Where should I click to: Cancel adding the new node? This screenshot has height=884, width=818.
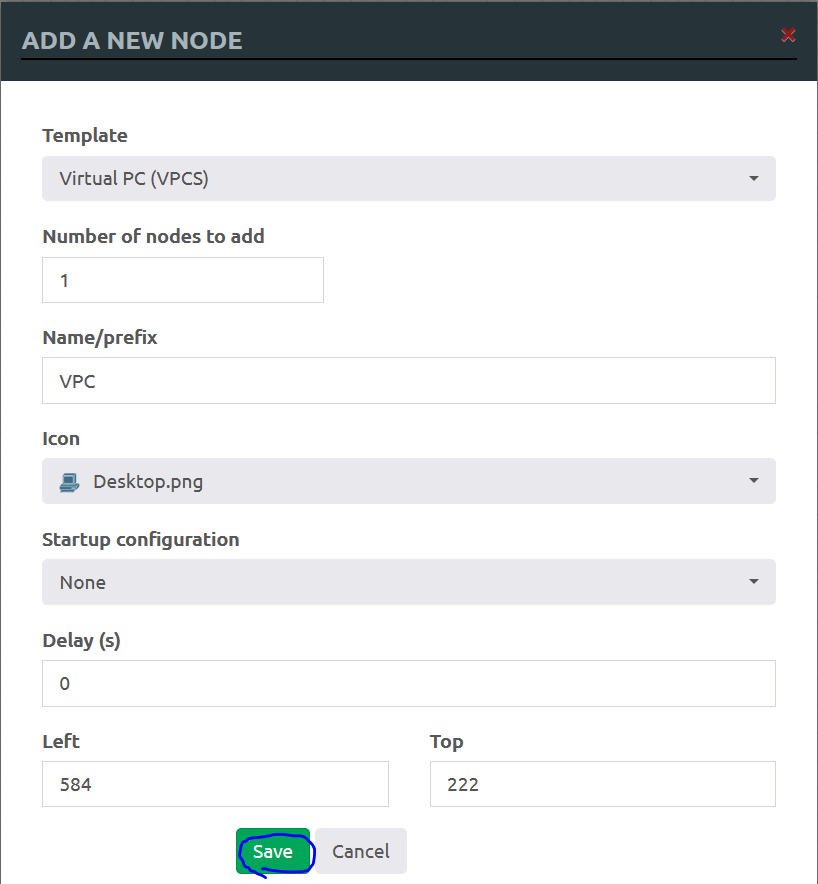pos(361,851)
